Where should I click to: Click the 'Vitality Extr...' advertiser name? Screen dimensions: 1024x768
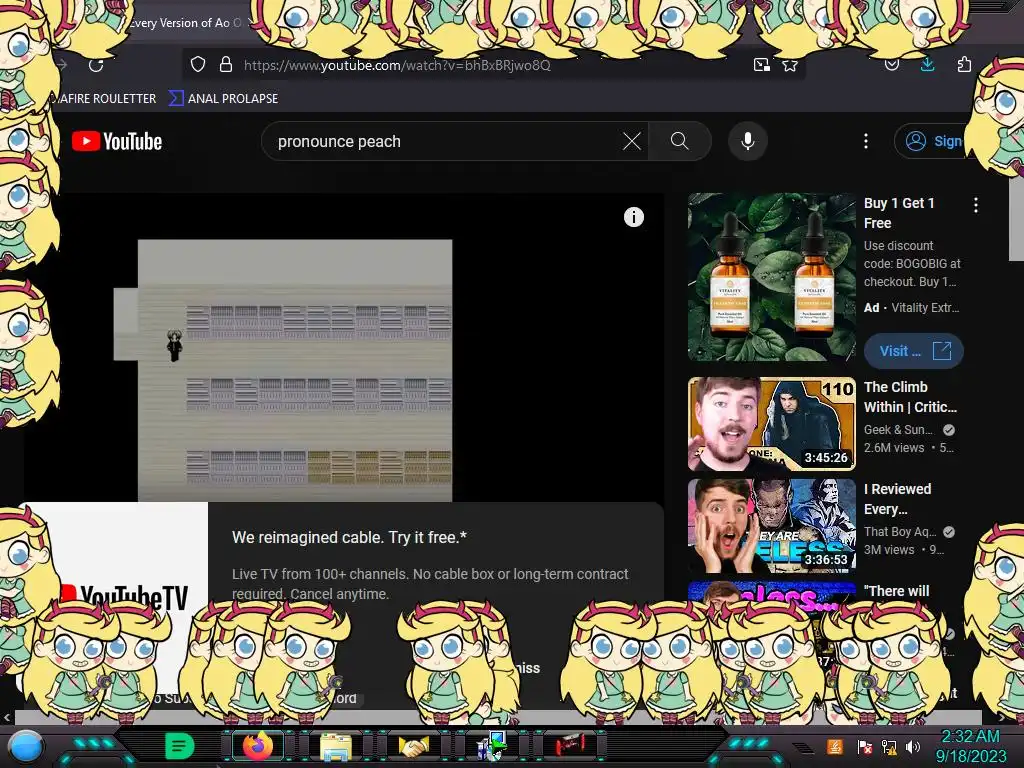(925, 308)
